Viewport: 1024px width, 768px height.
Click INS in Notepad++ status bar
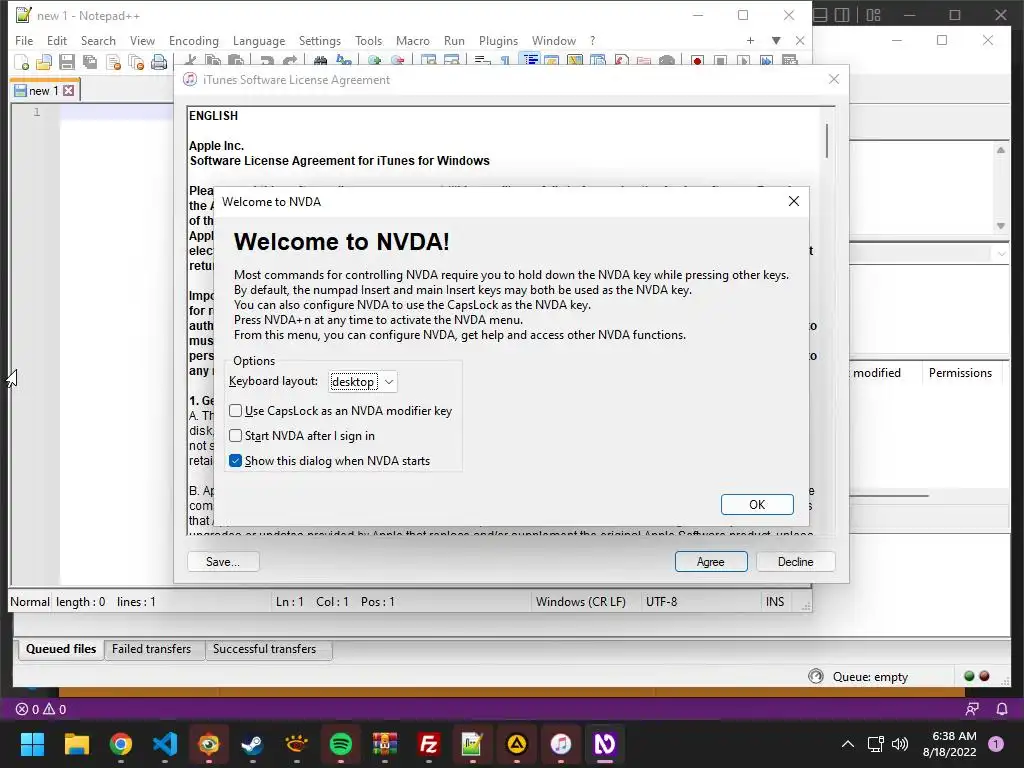[x=775, y=602]
